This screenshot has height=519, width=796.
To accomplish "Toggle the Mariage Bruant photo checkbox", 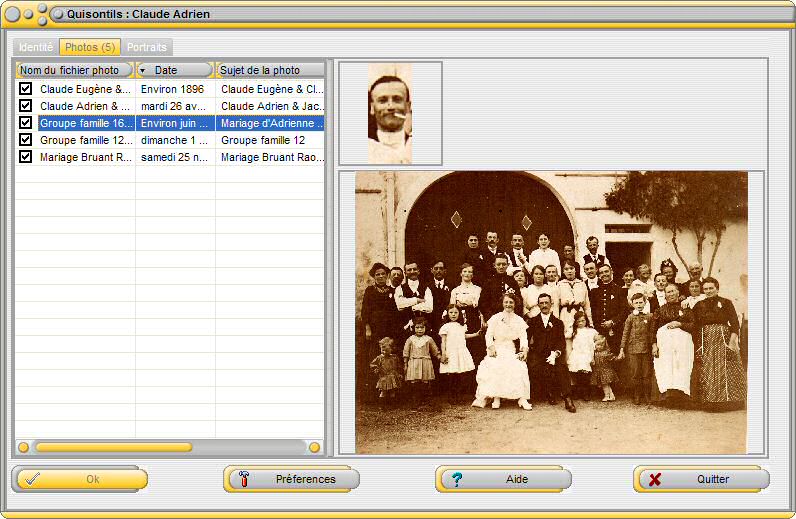I will (26, 157).
